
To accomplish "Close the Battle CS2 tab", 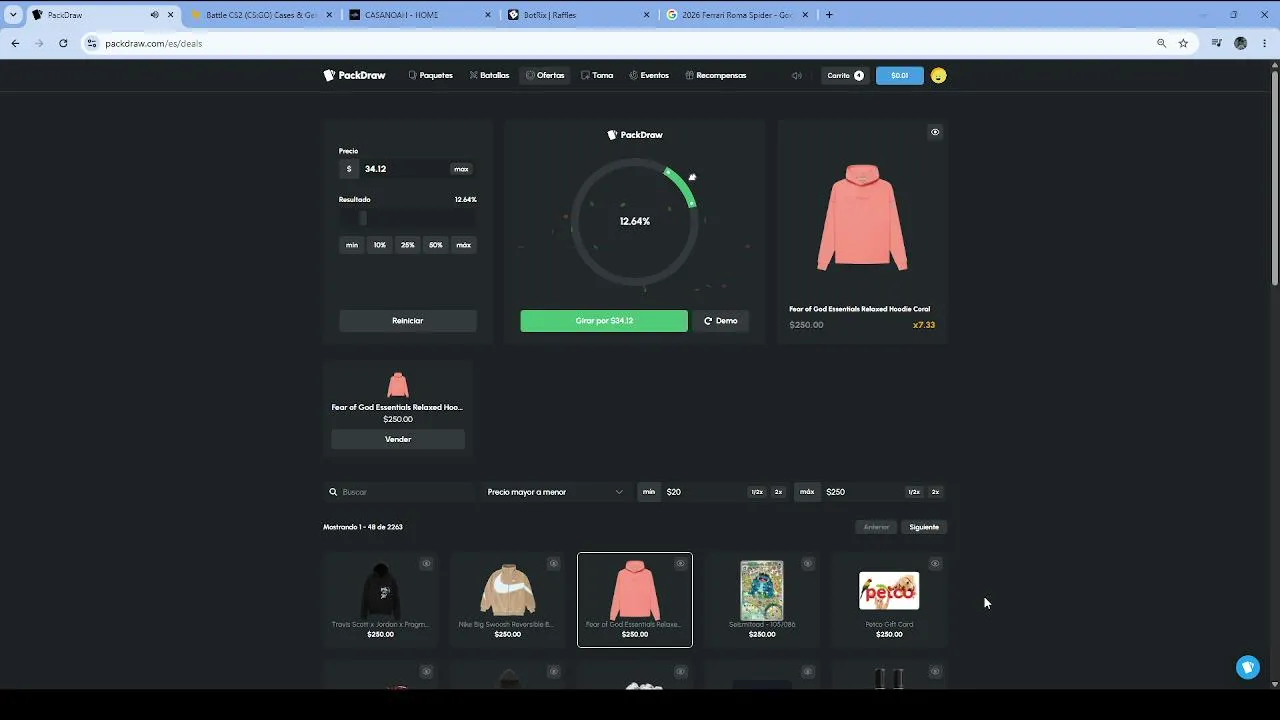I will [329, 15].
